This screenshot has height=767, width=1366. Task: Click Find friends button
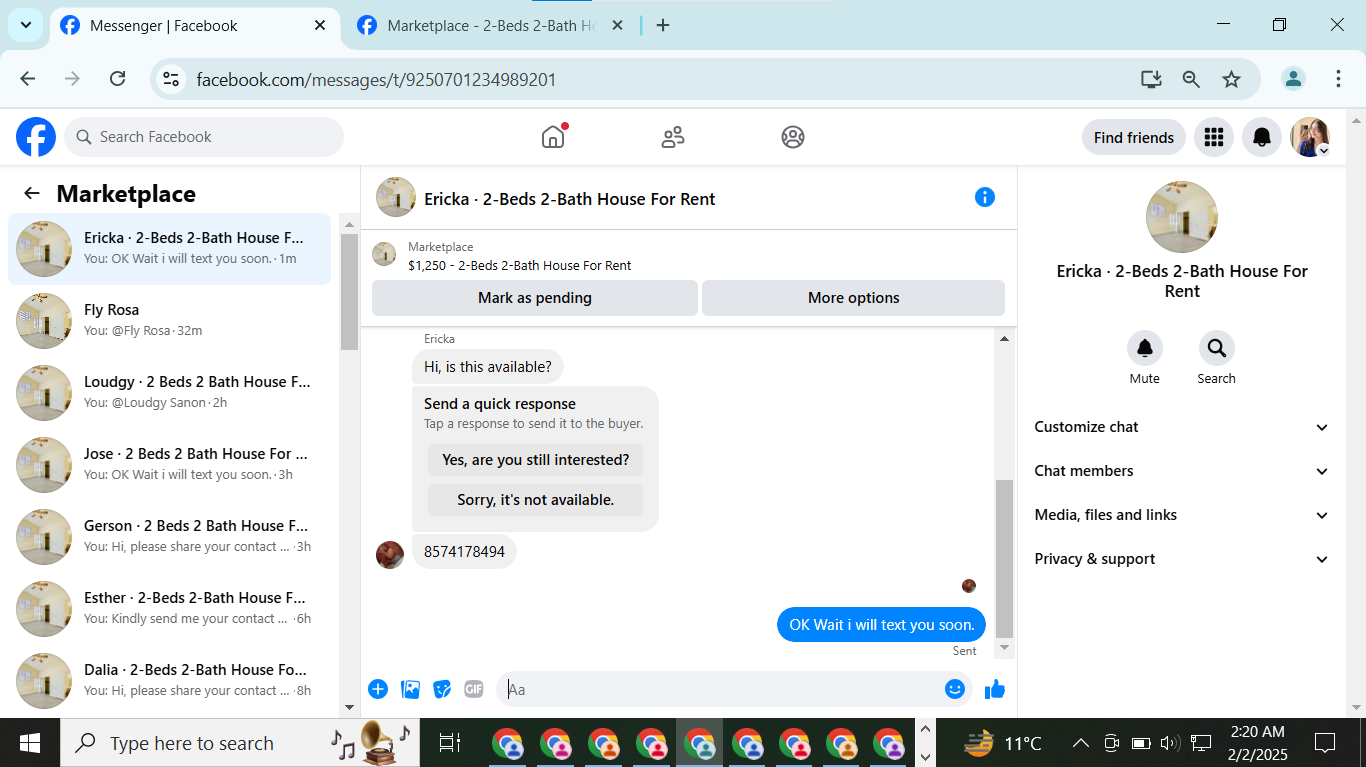[1134, 137]
